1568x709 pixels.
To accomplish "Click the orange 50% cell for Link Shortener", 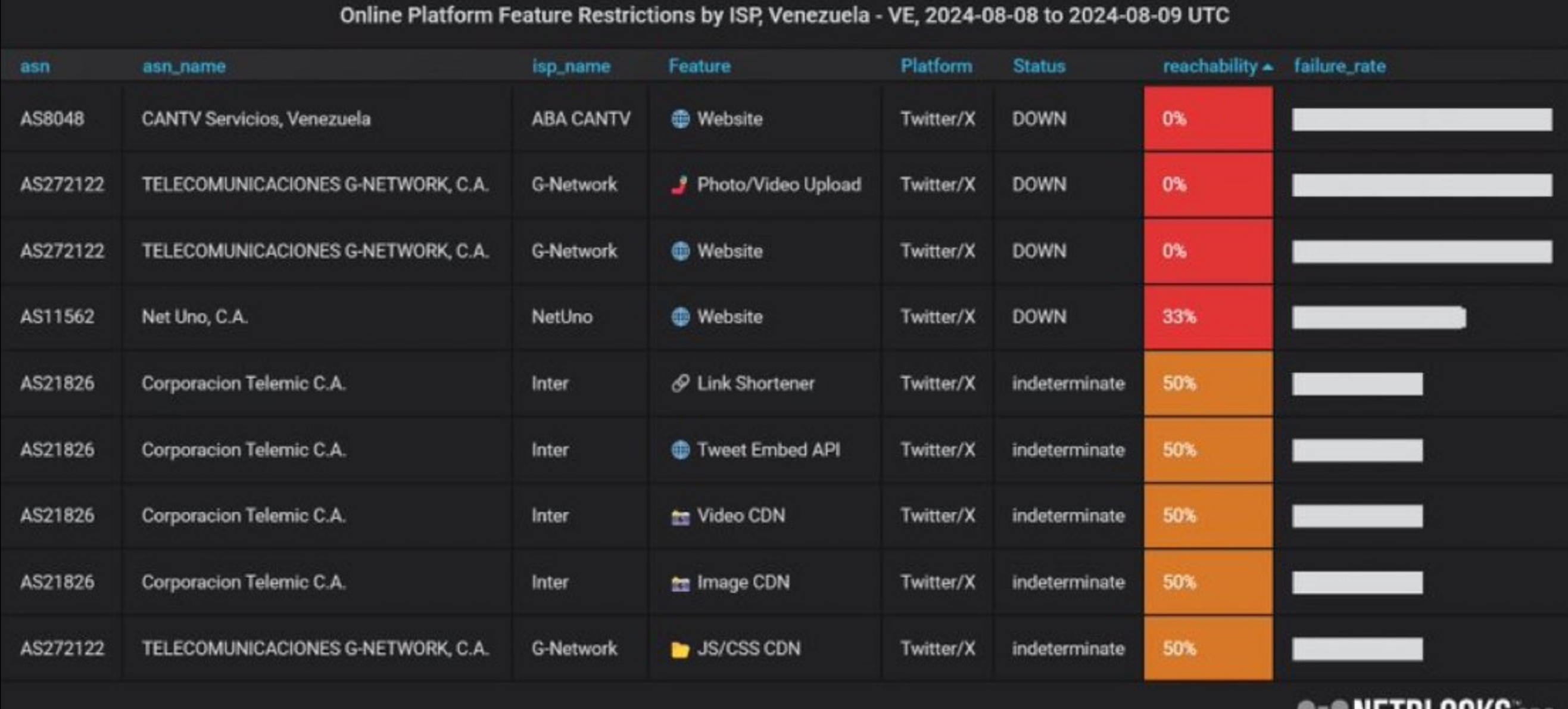I will [x=1208, y=383].
